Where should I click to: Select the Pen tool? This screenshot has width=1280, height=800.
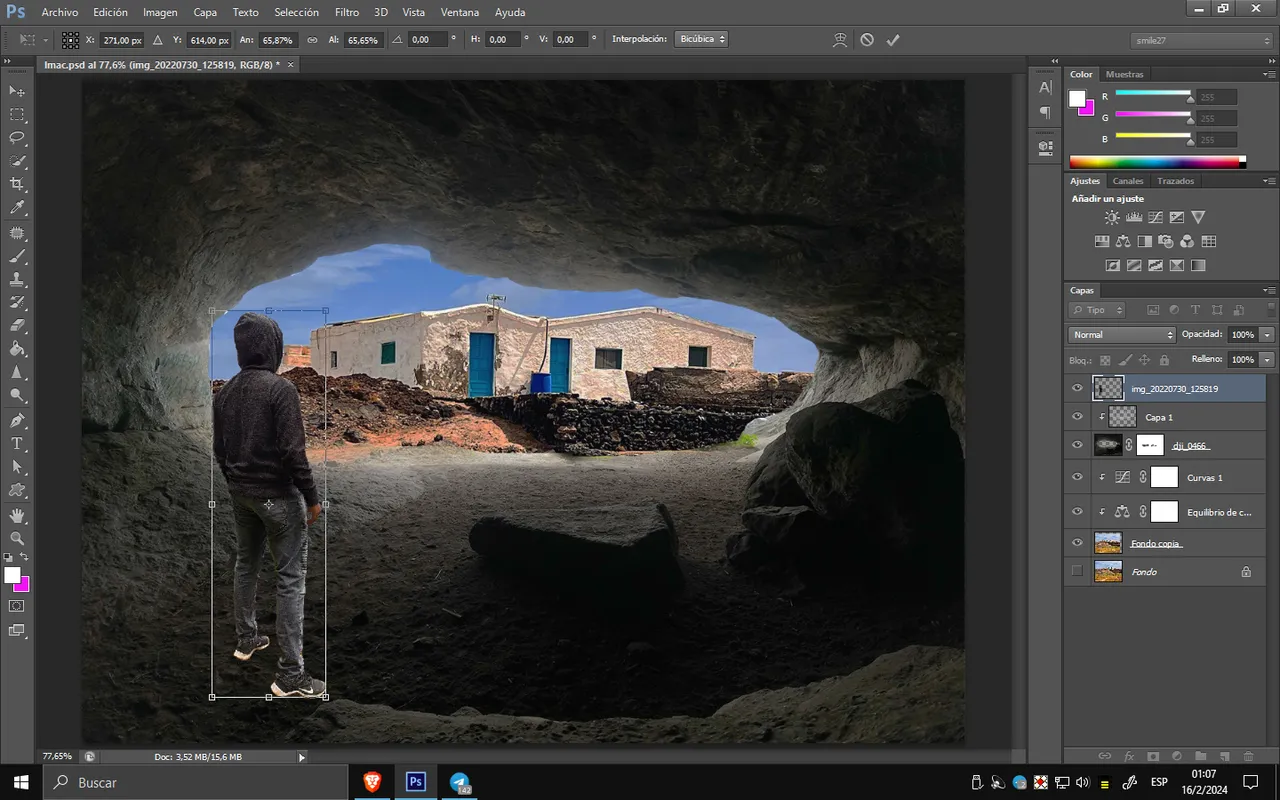coord(17,420)
